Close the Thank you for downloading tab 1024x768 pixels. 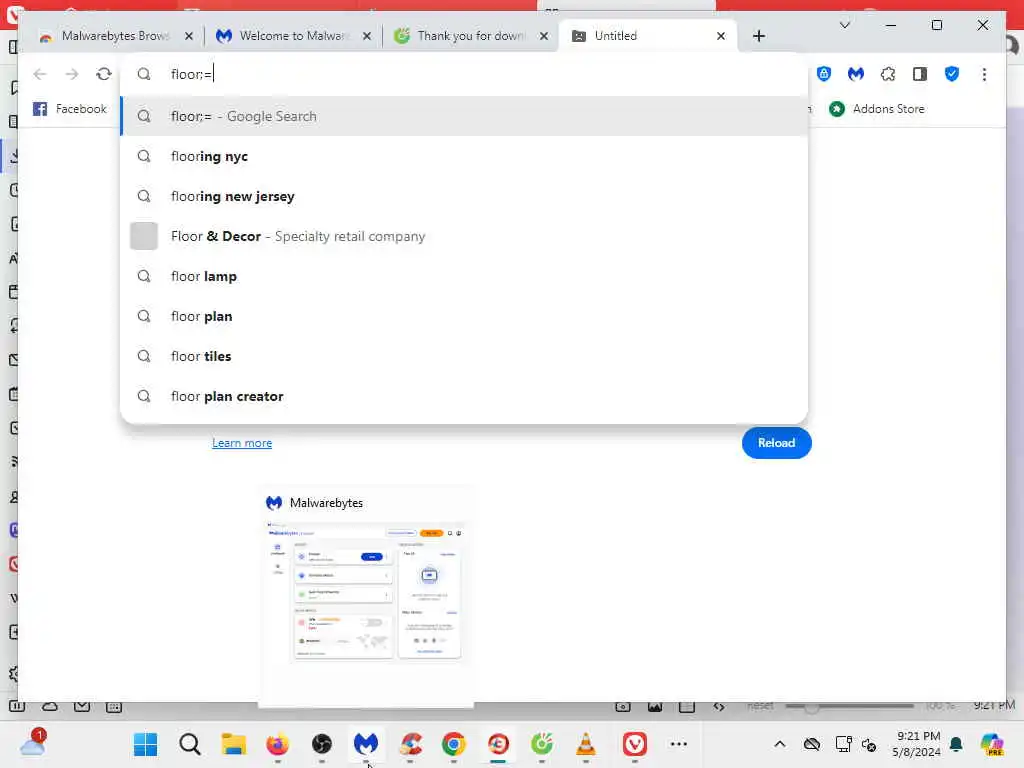point(543,36)
